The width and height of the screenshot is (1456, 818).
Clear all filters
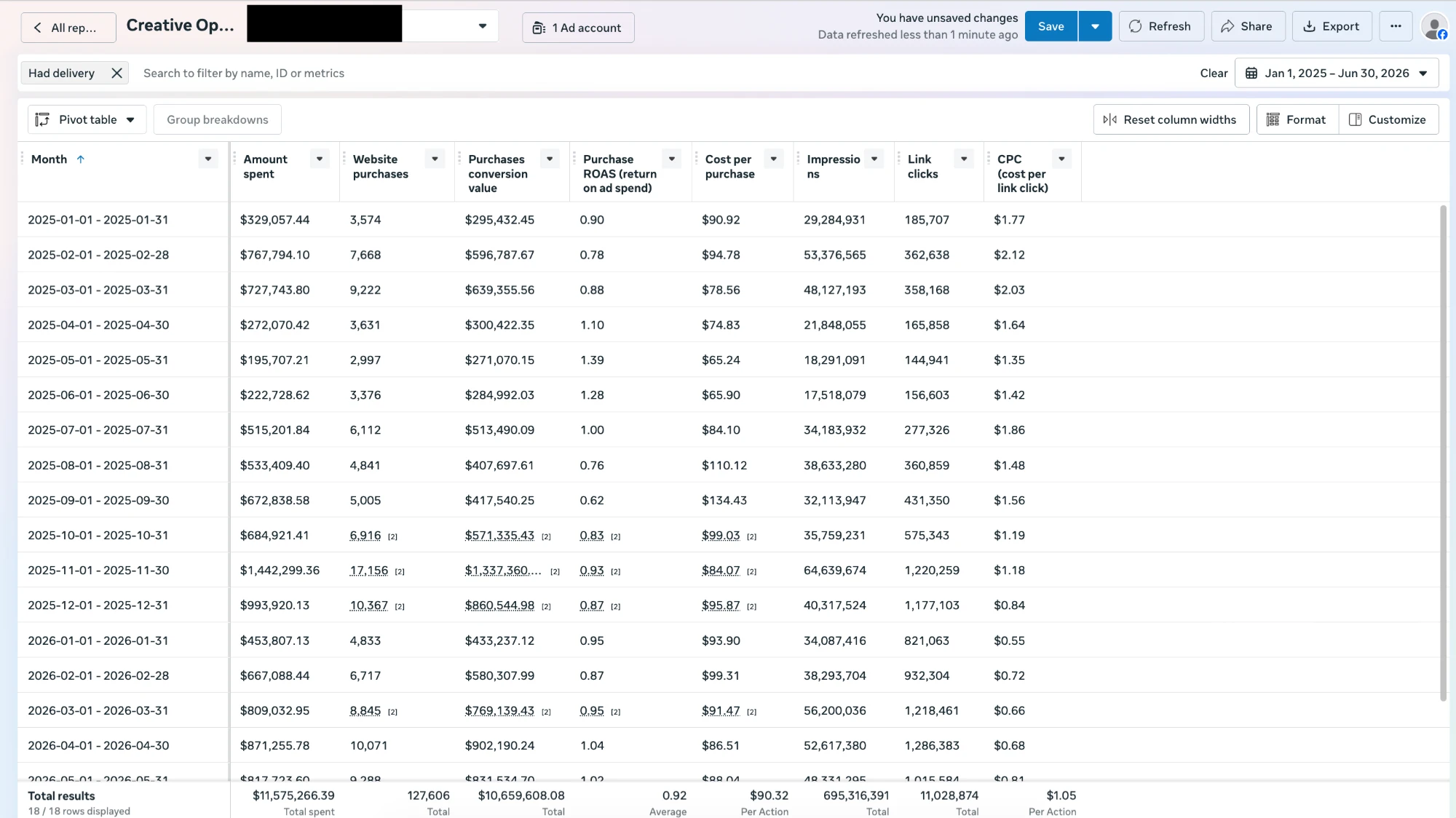point(1213,73)
